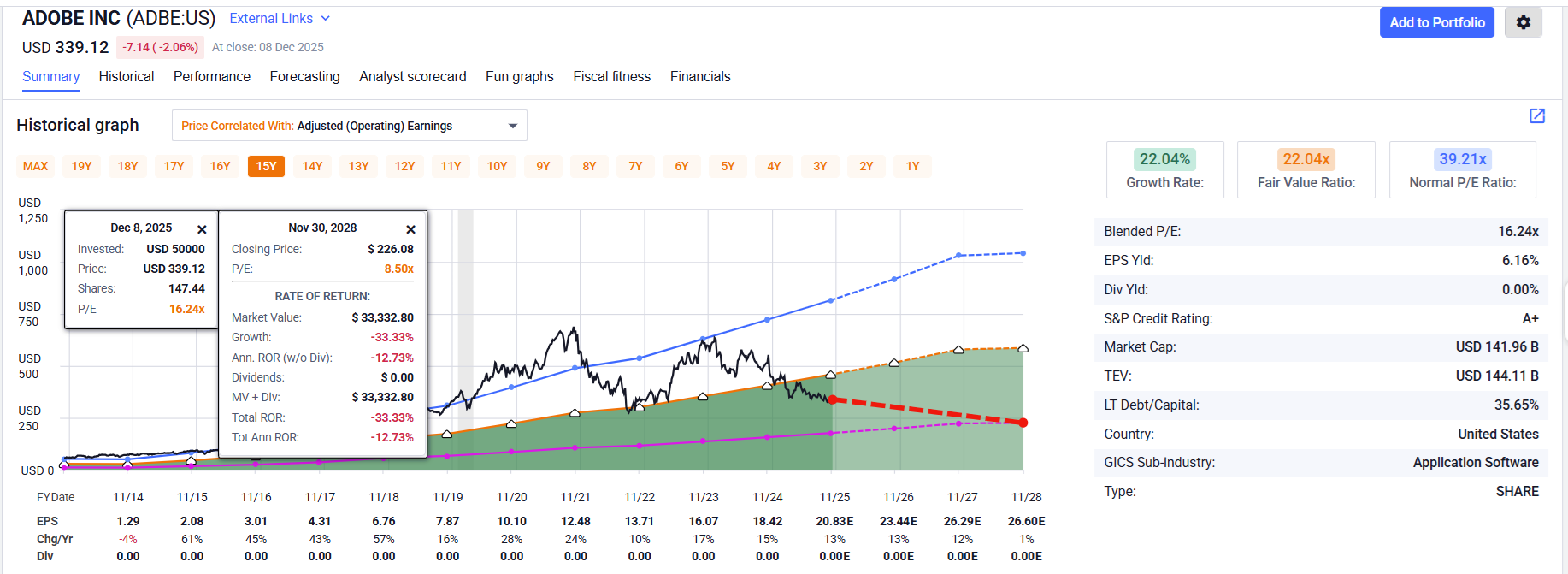Viewport: 1568px width, 574px height.
Task: Switch to the Summary tab
Action: 51,77
